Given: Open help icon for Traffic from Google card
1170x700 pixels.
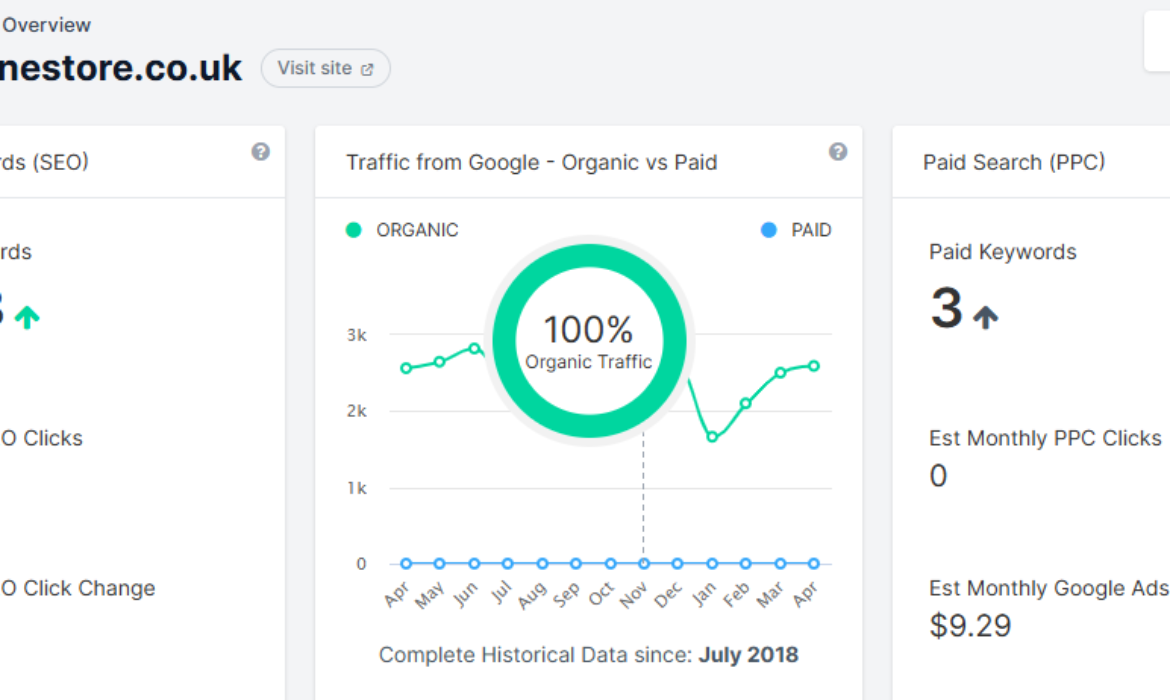Looking at the screenshot, I should [838, 151].
